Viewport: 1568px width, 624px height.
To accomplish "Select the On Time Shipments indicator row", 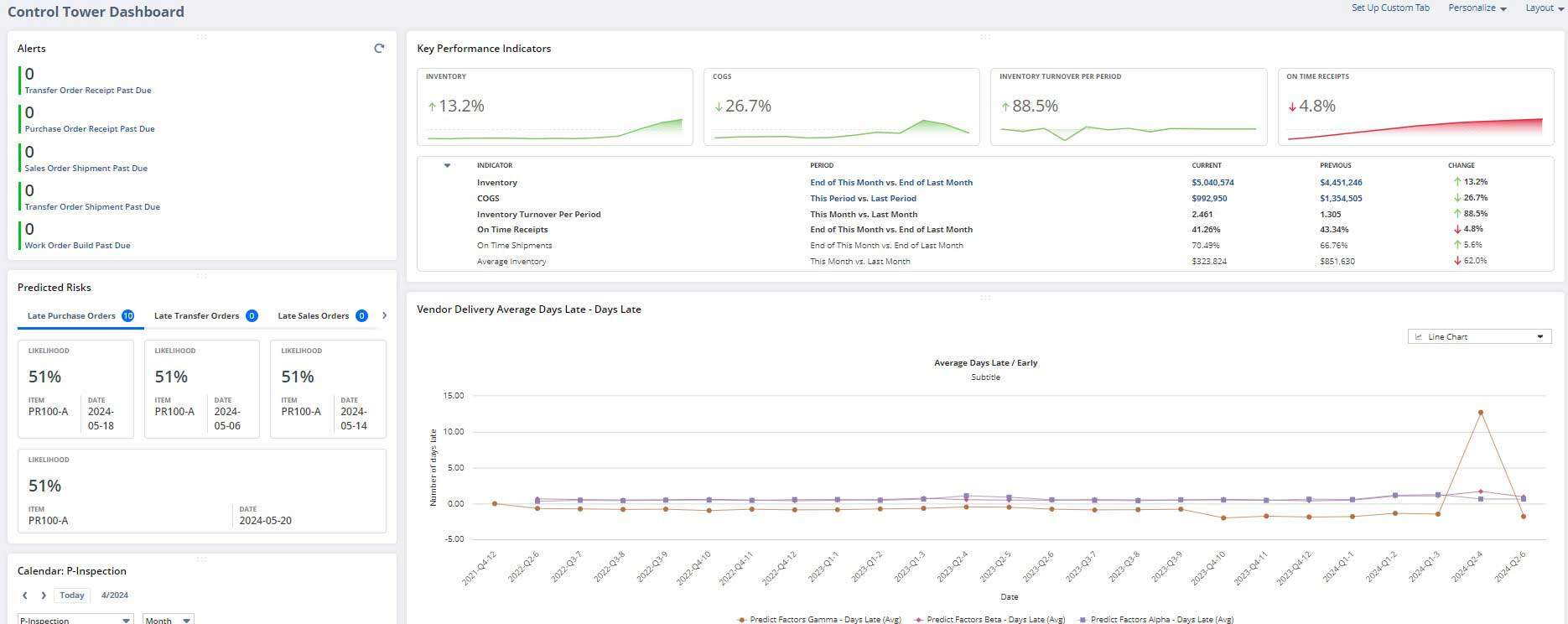I will (985, 246).
